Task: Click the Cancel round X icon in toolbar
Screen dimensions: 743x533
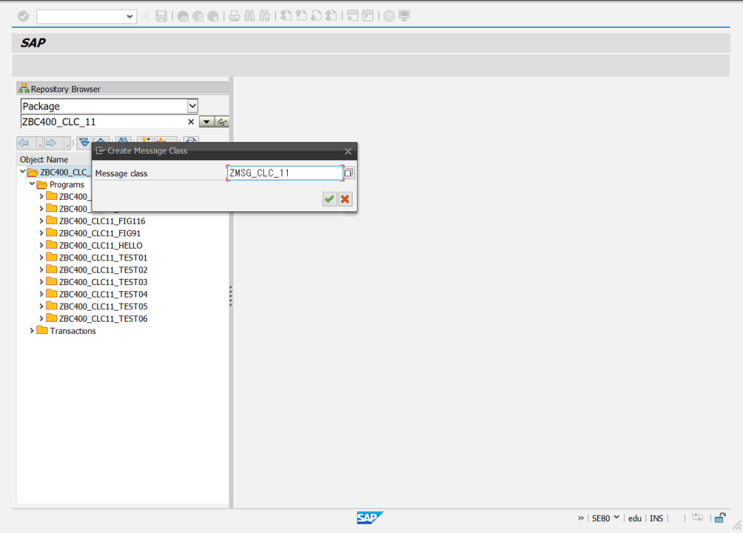Action: pos(213,16)
